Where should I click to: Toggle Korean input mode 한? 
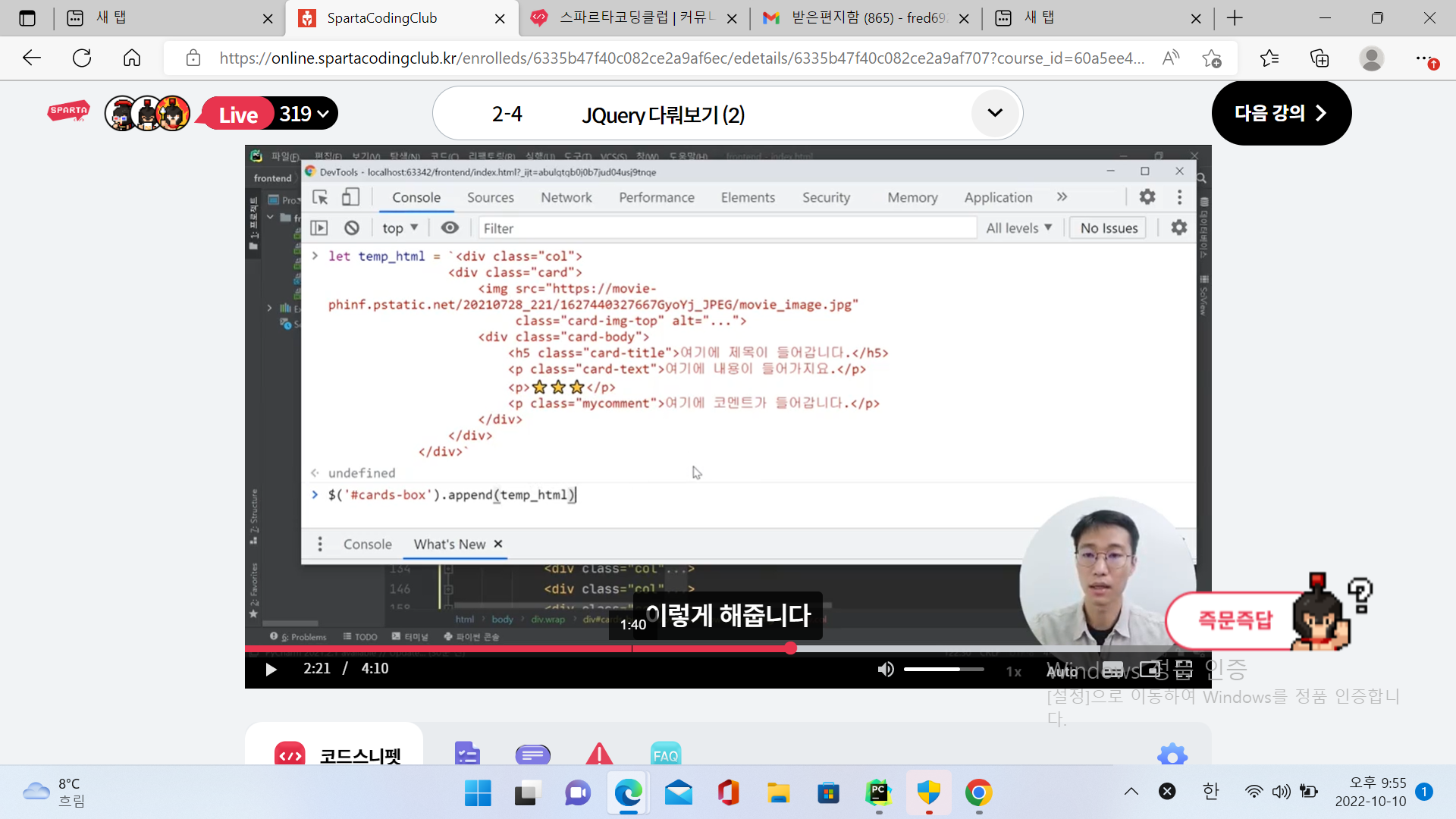[1211, 792]
